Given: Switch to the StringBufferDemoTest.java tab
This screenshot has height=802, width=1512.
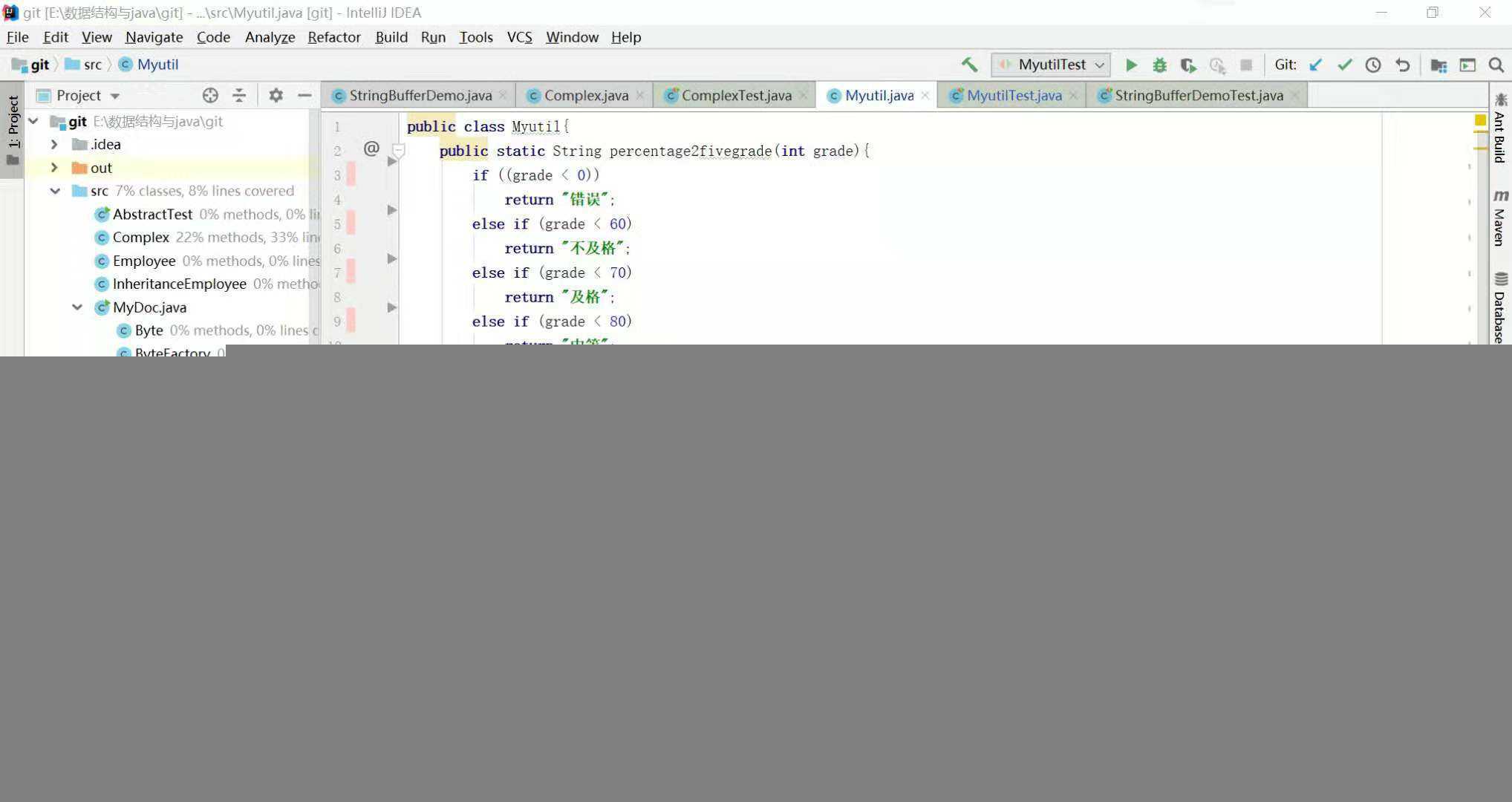Looking at the screenshot, I should click(x=1198, y=95).
